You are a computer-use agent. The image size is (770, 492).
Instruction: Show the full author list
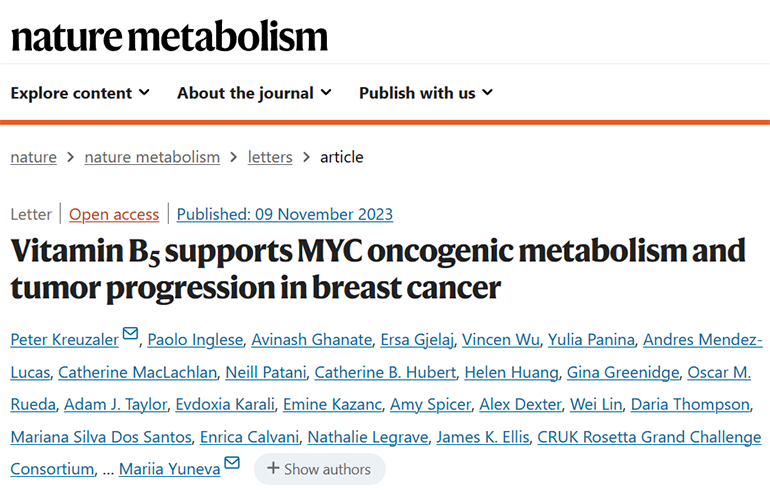(320, 469)
